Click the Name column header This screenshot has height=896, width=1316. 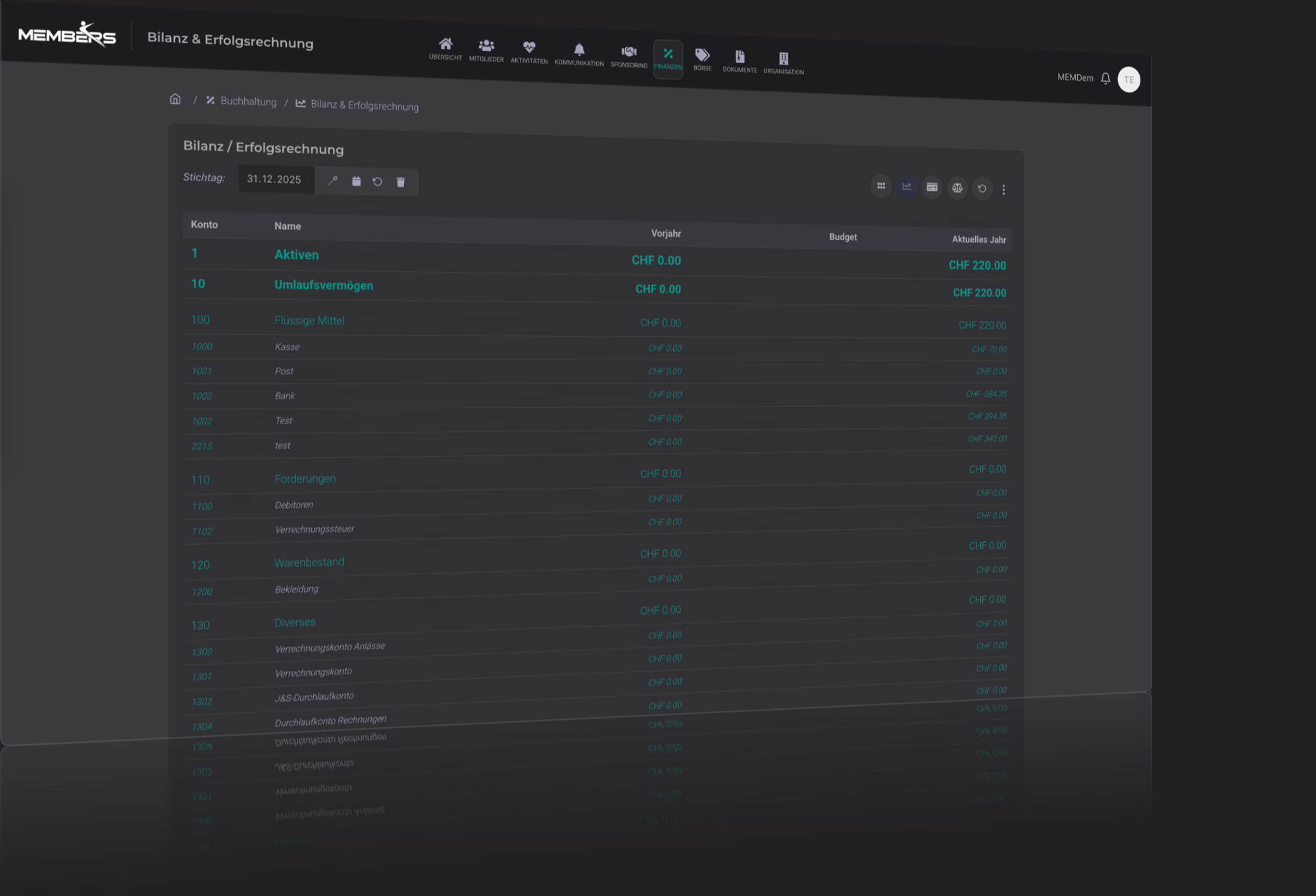tap(288, 226)
